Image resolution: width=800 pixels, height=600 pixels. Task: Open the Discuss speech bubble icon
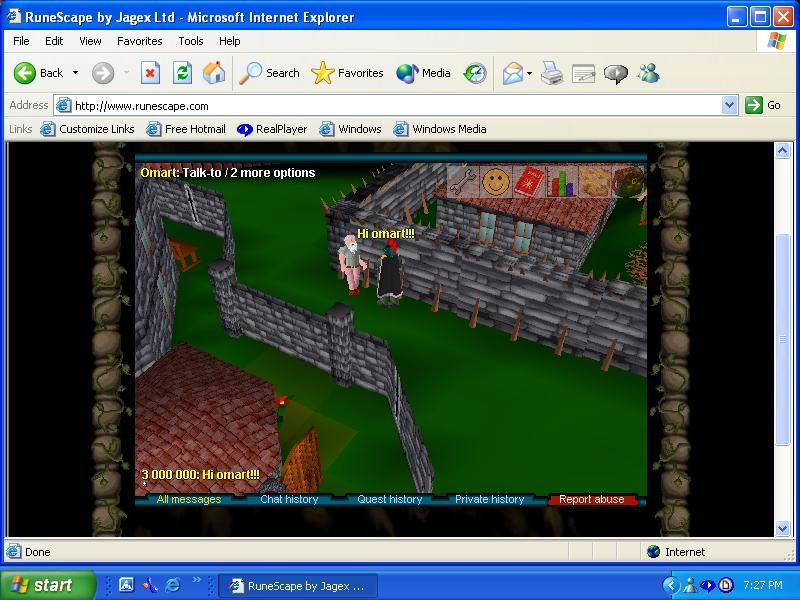click(x=615, y=73)
